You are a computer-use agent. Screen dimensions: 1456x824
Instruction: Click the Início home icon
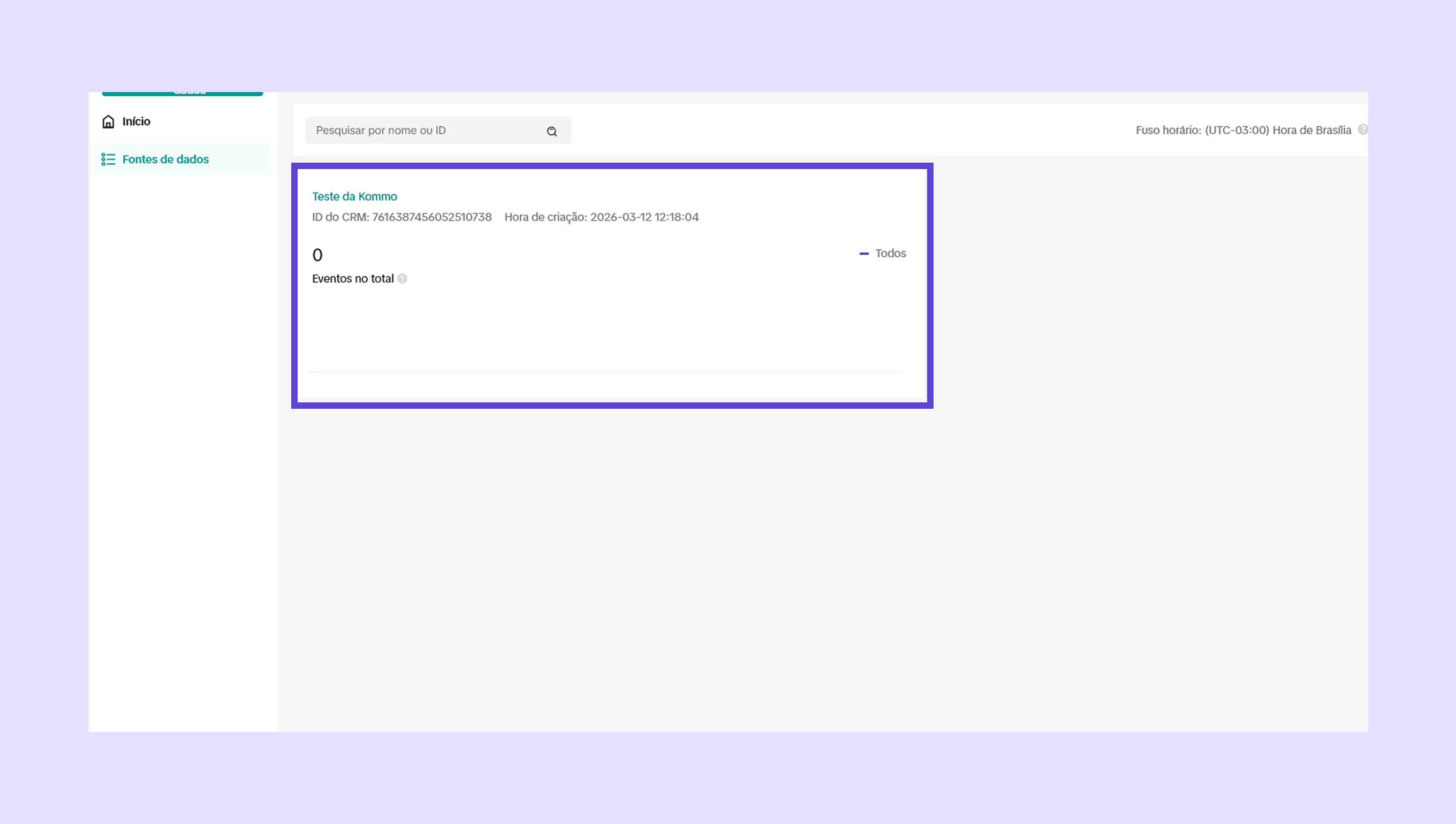108,121
